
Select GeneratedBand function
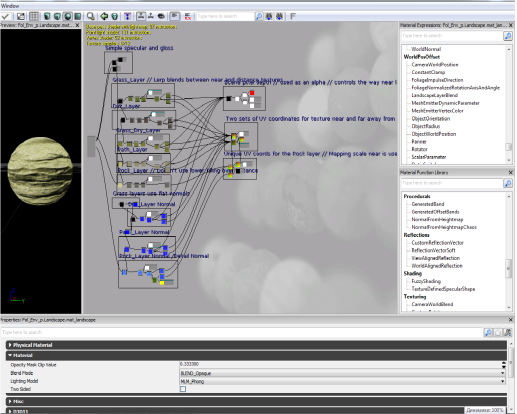tap(428, 204)
